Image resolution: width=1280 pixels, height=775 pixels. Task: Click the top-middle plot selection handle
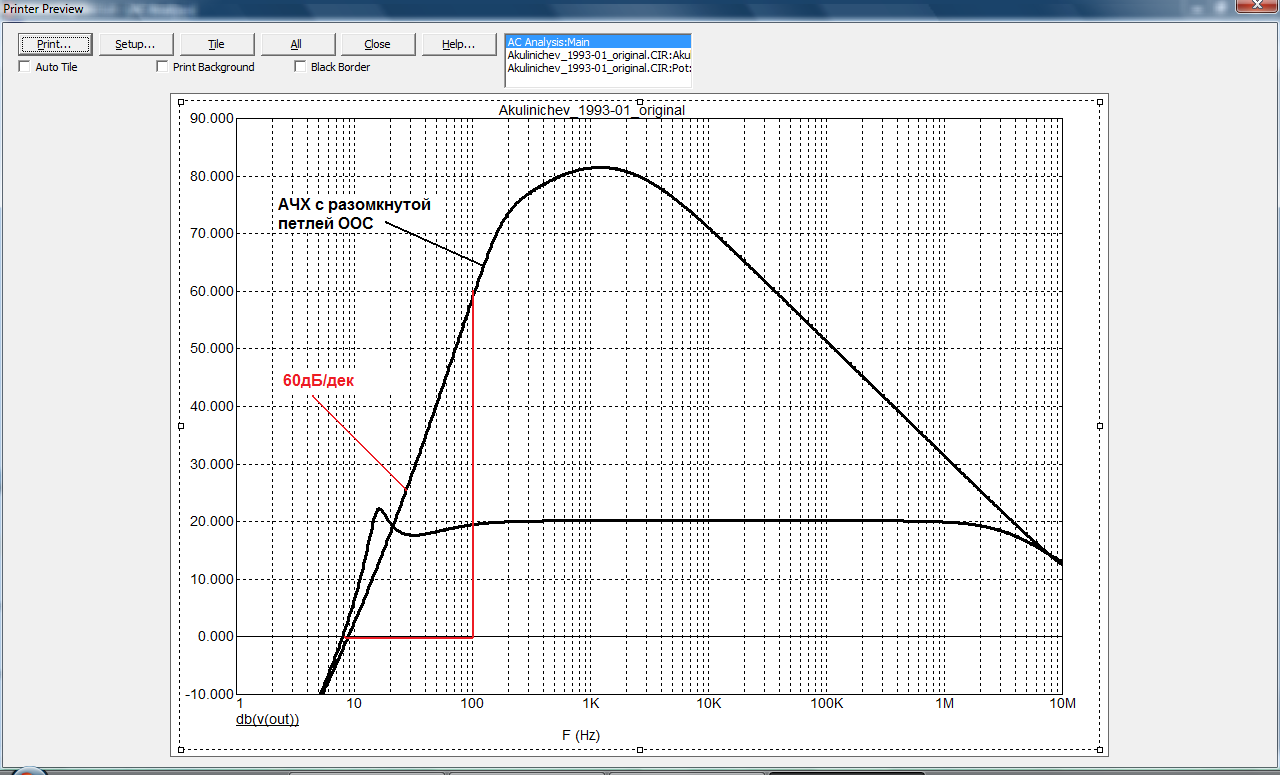coord(640,101)
